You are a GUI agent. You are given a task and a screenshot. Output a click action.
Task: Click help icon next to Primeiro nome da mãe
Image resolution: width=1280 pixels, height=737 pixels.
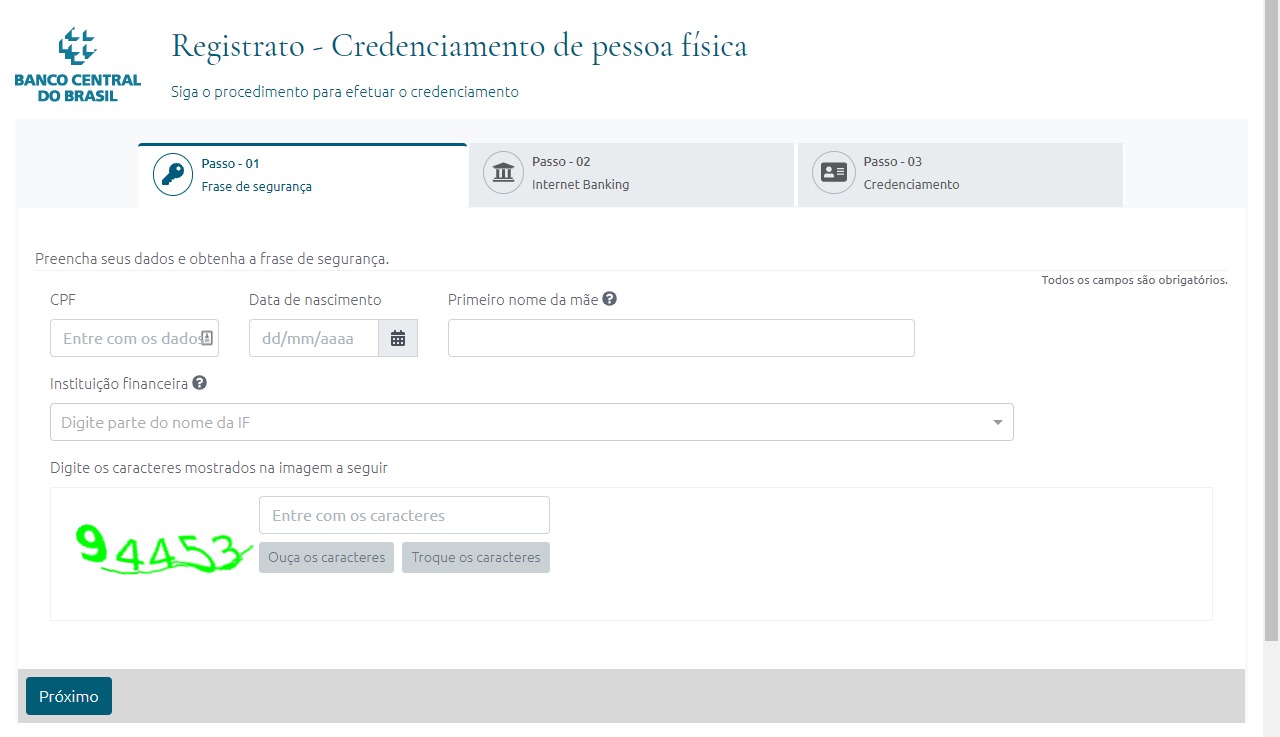(x=609, y=298)
